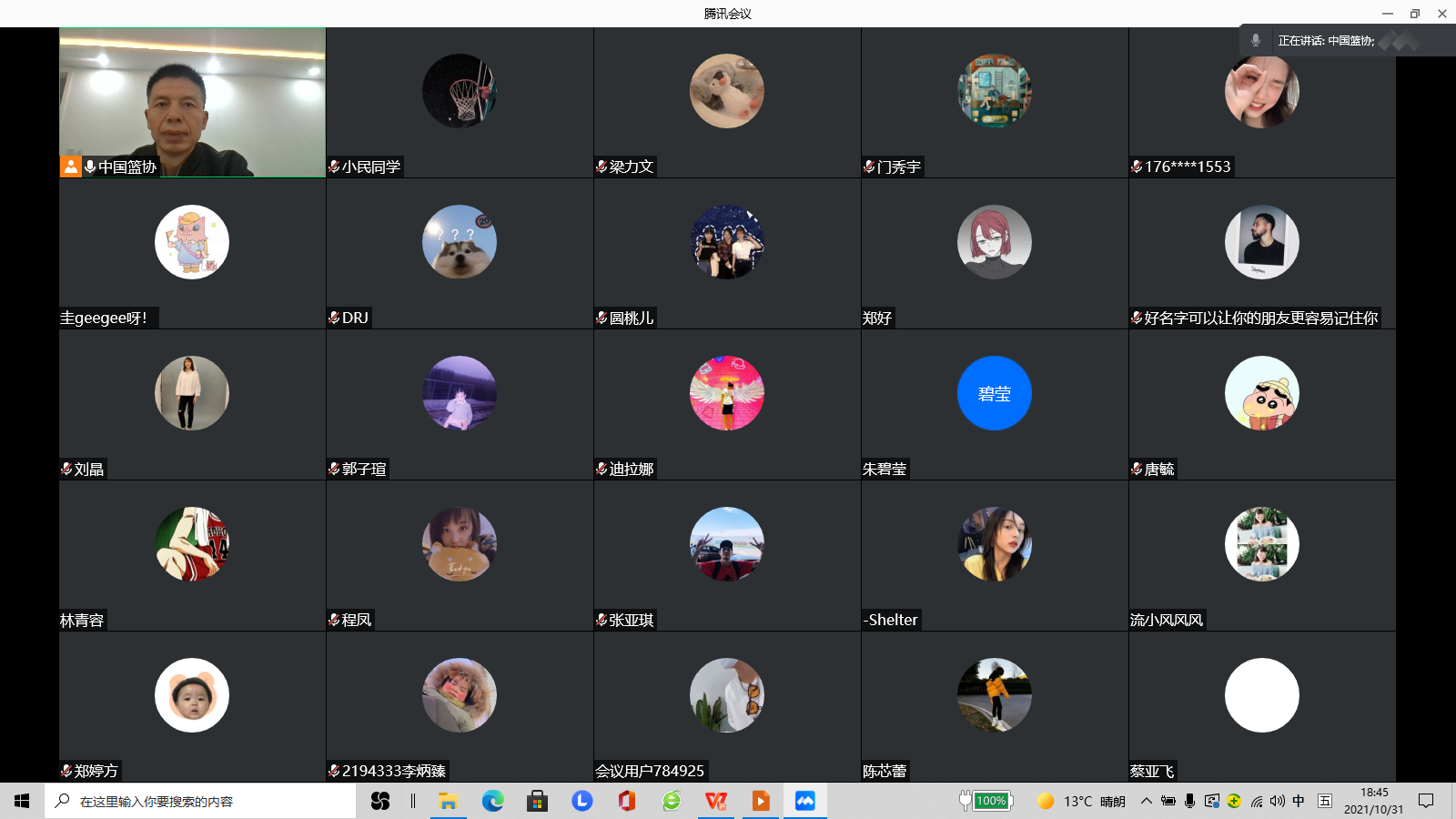Open the Office app in the taskbar
The image size is (1456, 819).
(626, 801)
